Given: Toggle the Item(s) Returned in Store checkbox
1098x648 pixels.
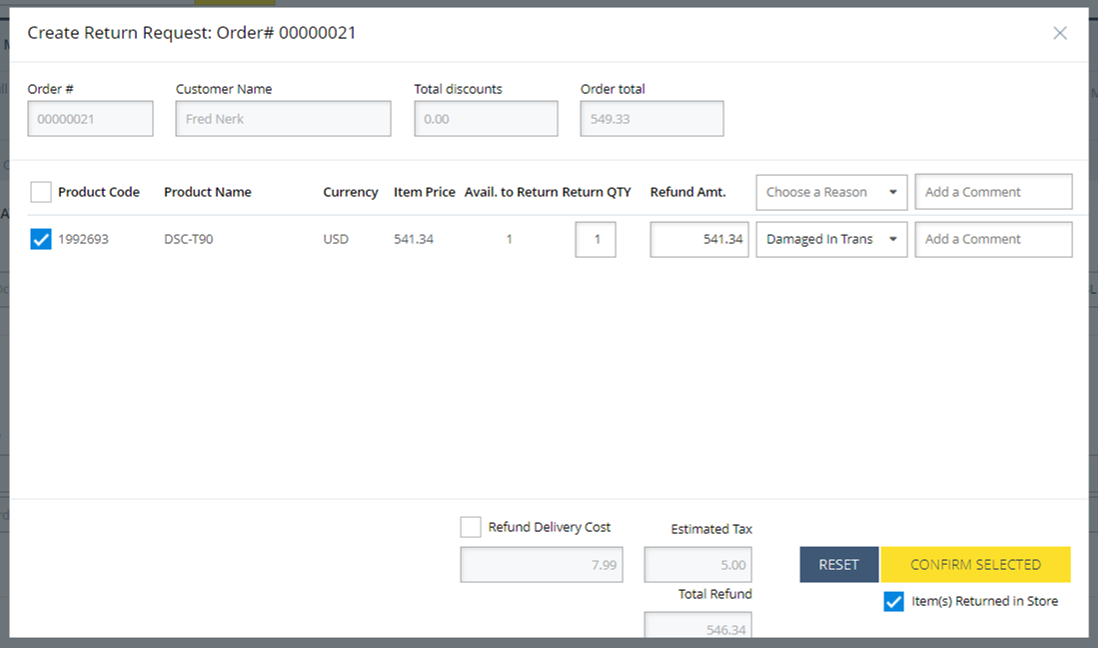Looking at the screenshot, I should [x=894, y=601].
